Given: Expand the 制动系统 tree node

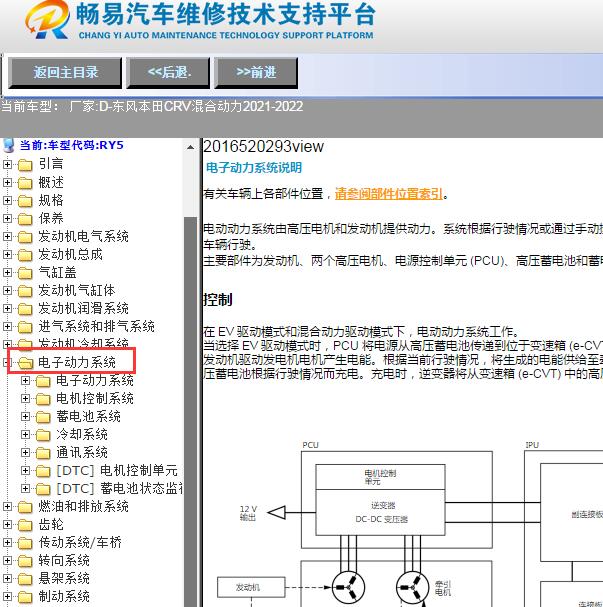Looking at the screenshot, I should click(7, 597).
